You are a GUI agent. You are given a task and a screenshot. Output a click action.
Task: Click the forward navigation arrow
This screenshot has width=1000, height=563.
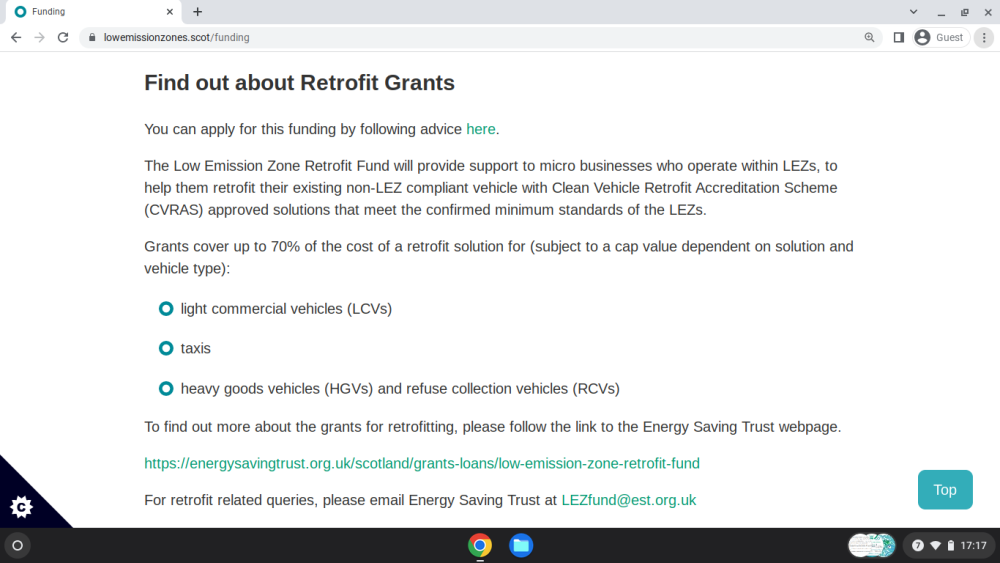[x=40, y=38]
